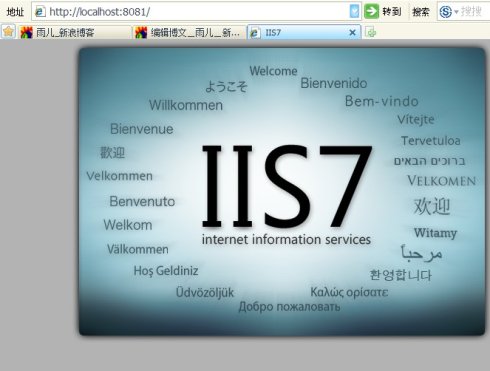Click the Japanese ようこそ text

point(226,86)
